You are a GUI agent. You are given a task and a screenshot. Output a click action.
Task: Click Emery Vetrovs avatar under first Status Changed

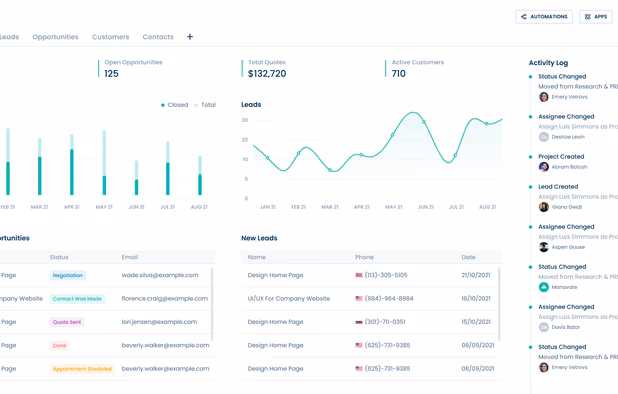coord(544,97)
